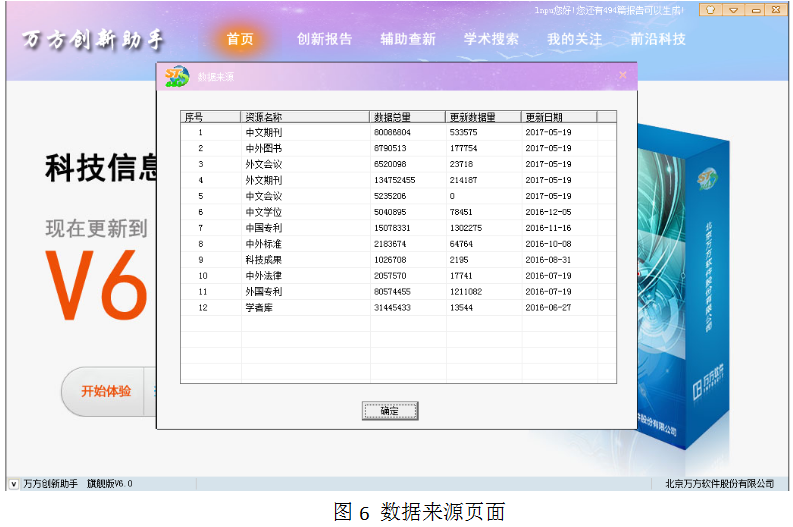Switch to 首页 tab
The width and height of the screenshot is (793, 527).
point(240,39)
